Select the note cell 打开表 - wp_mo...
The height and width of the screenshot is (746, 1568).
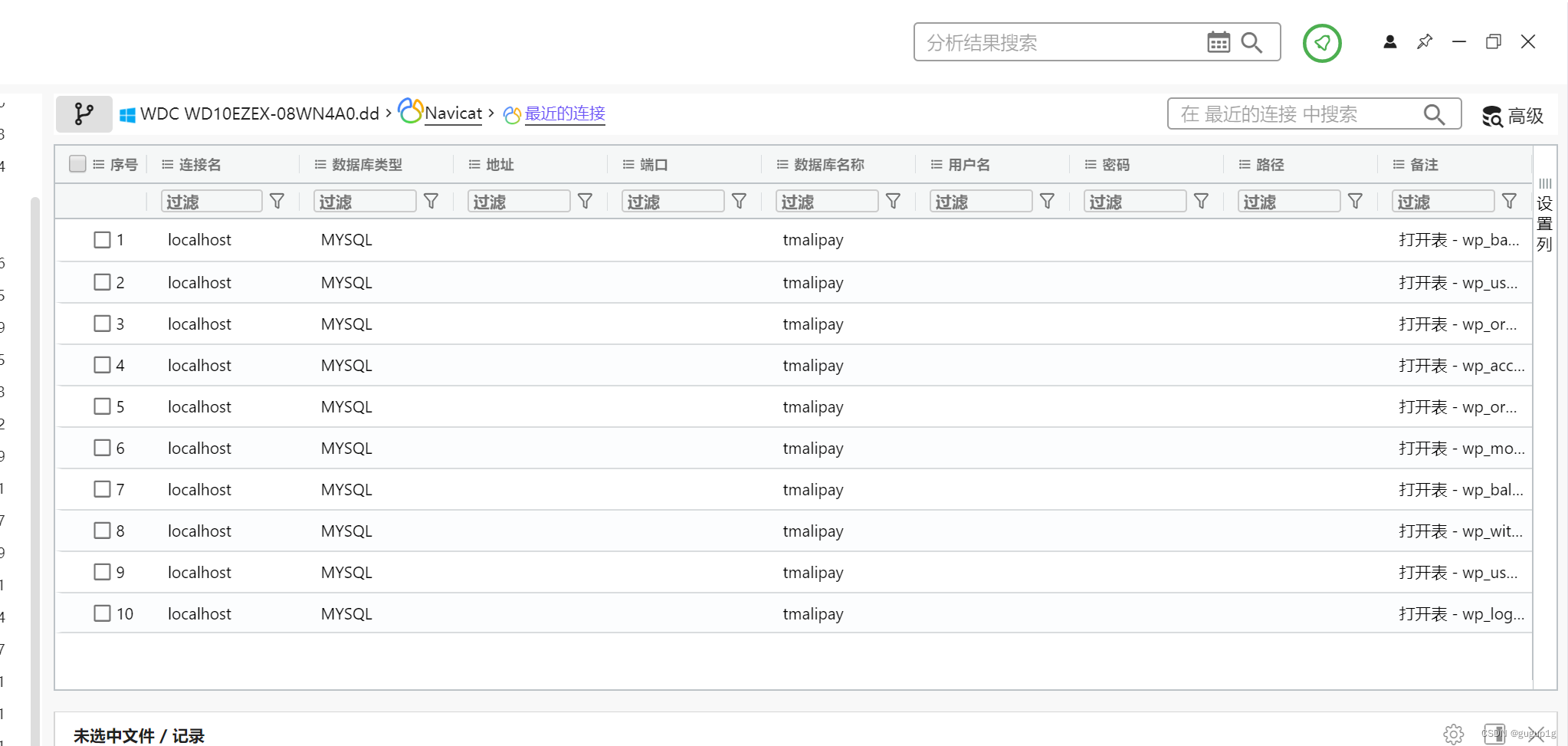pos(1461,448)
